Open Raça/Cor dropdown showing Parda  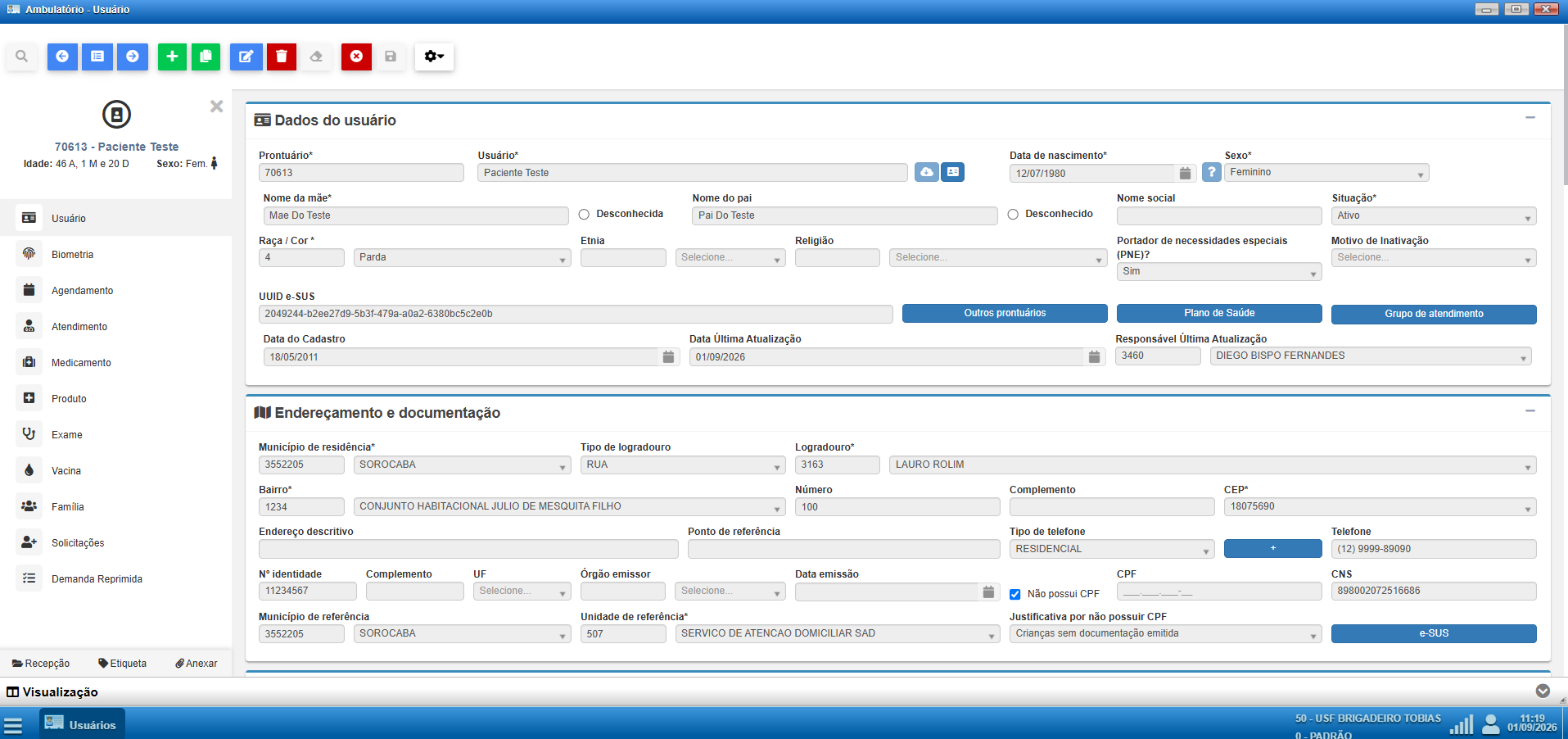463,257
